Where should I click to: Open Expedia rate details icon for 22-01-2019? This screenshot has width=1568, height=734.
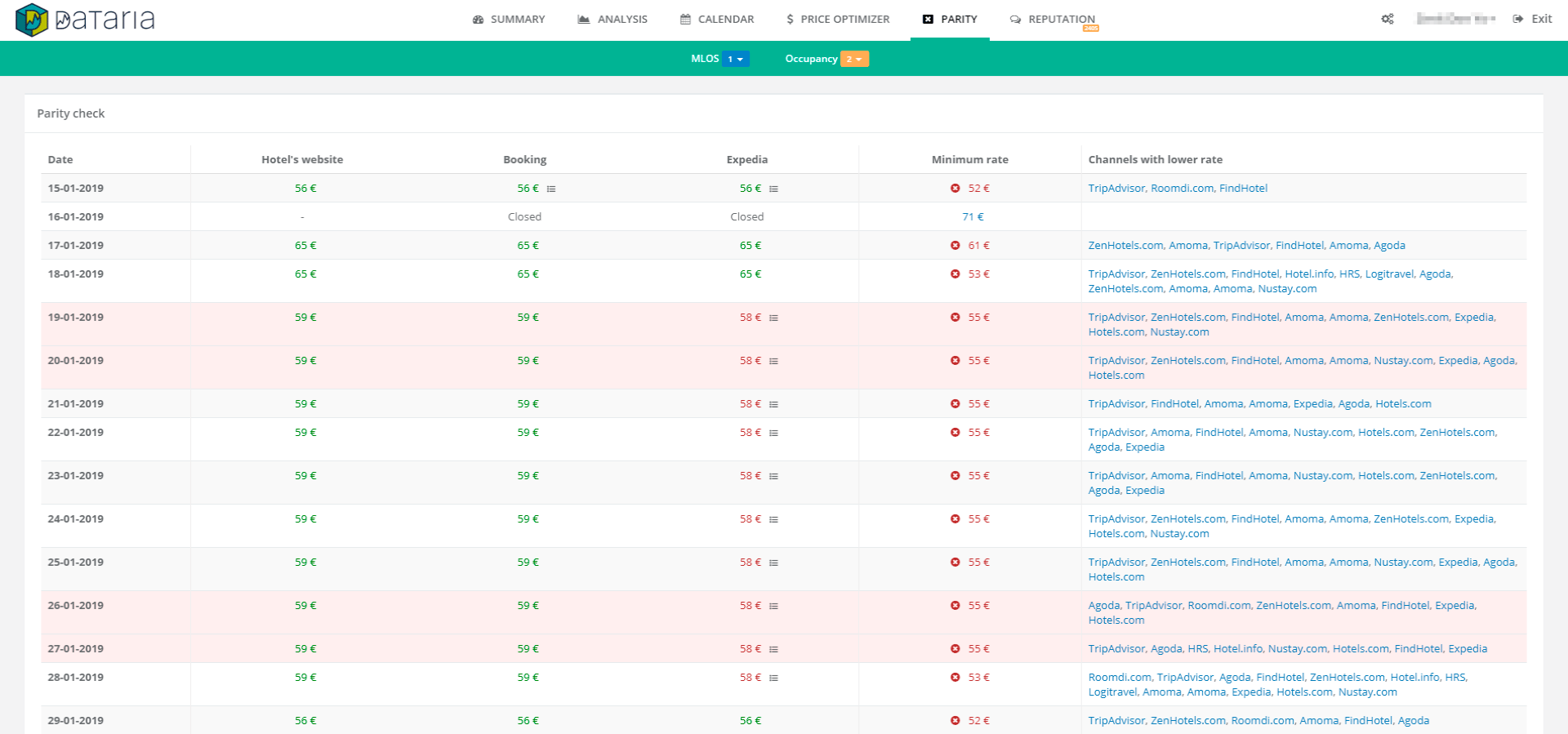pyautogui.click(x=773, y=433)
